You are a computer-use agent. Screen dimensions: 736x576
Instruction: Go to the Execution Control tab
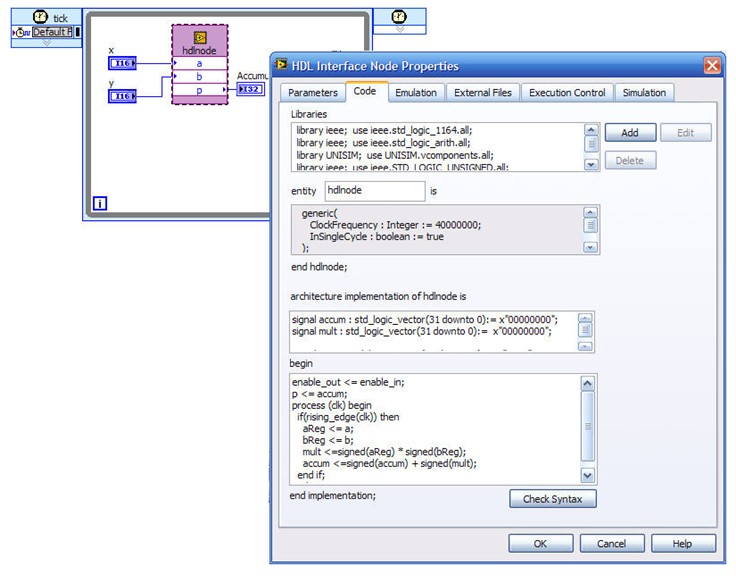point(567,93)
